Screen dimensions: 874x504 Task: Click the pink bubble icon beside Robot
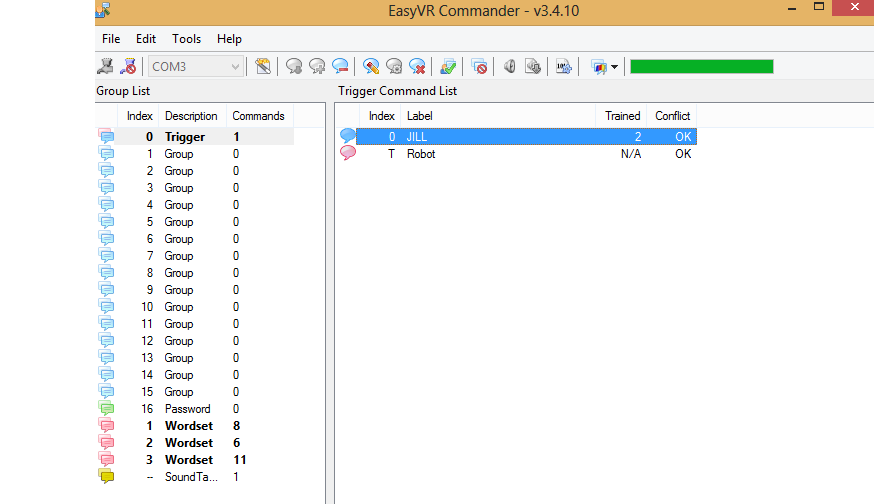point(348,153)
